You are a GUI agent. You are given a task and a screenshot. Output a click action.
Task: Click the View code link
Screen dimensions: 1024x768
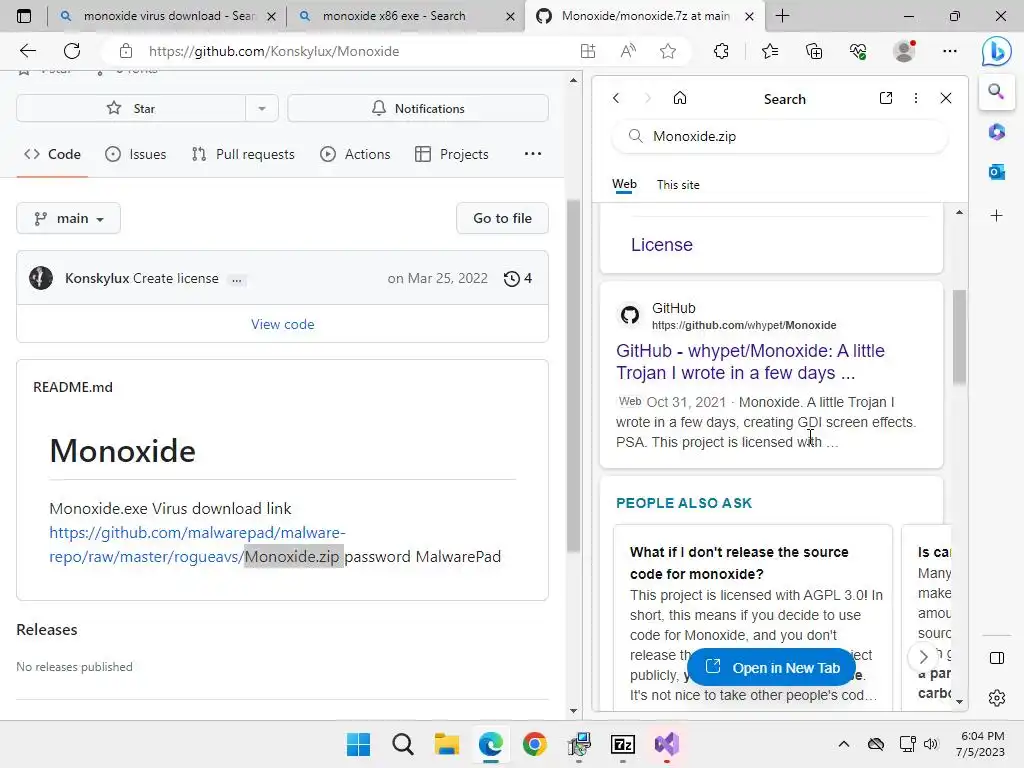coord(283,325)
